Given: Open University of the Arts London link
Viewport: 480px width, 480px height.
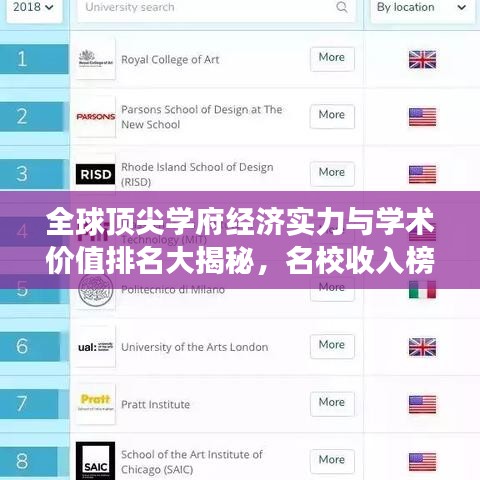Looking at the screenshot, I should point(195,347).
